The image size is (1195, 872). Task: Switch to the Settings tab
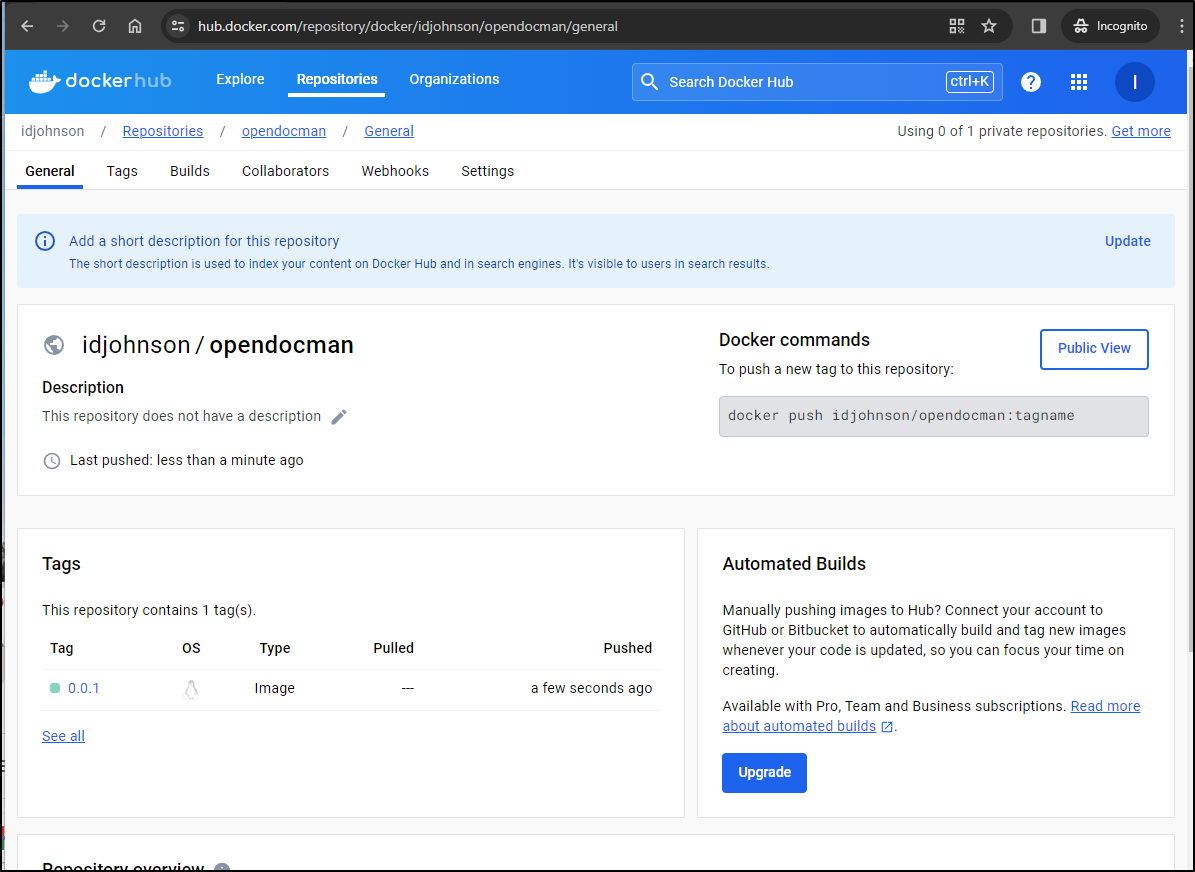click(488, 171)
